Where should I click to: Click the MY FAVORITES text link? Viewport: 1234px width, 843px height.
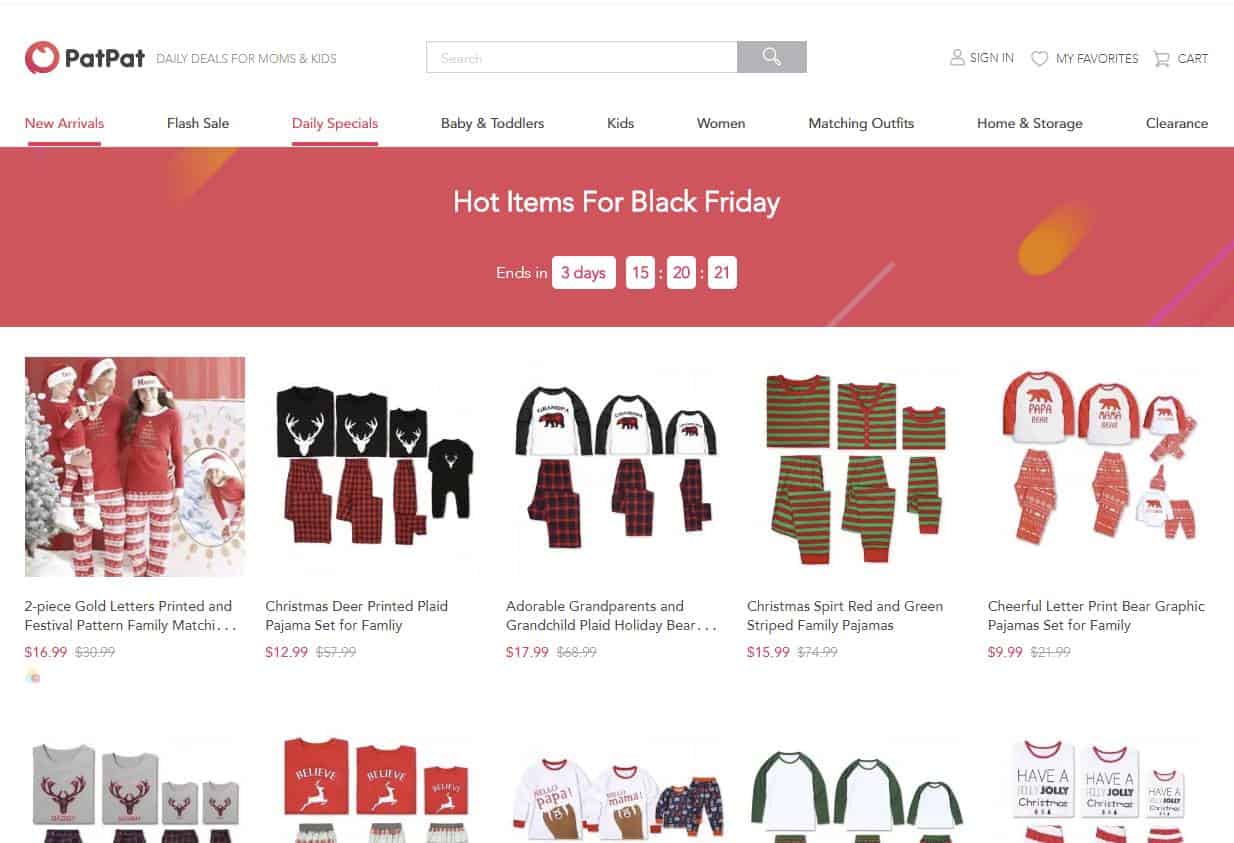tap(1097, 59)
